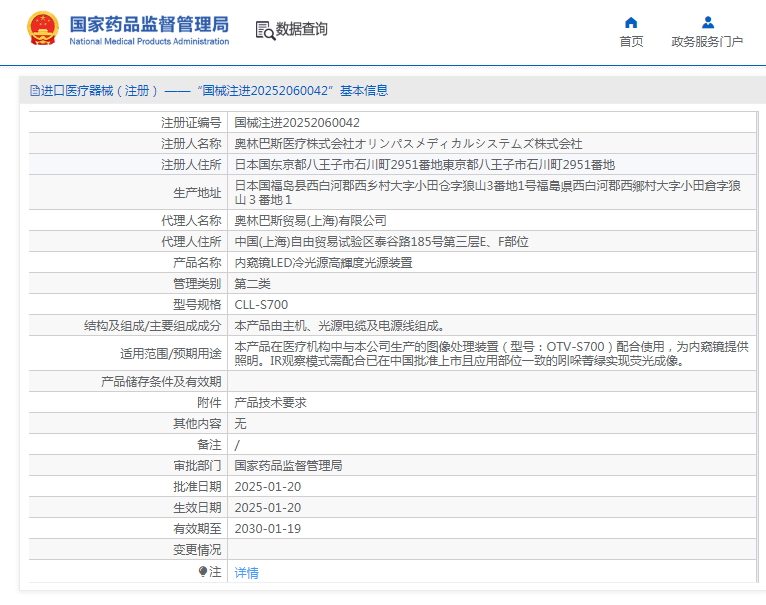Select the 产品技术要求 attachment value

[270, 402]
